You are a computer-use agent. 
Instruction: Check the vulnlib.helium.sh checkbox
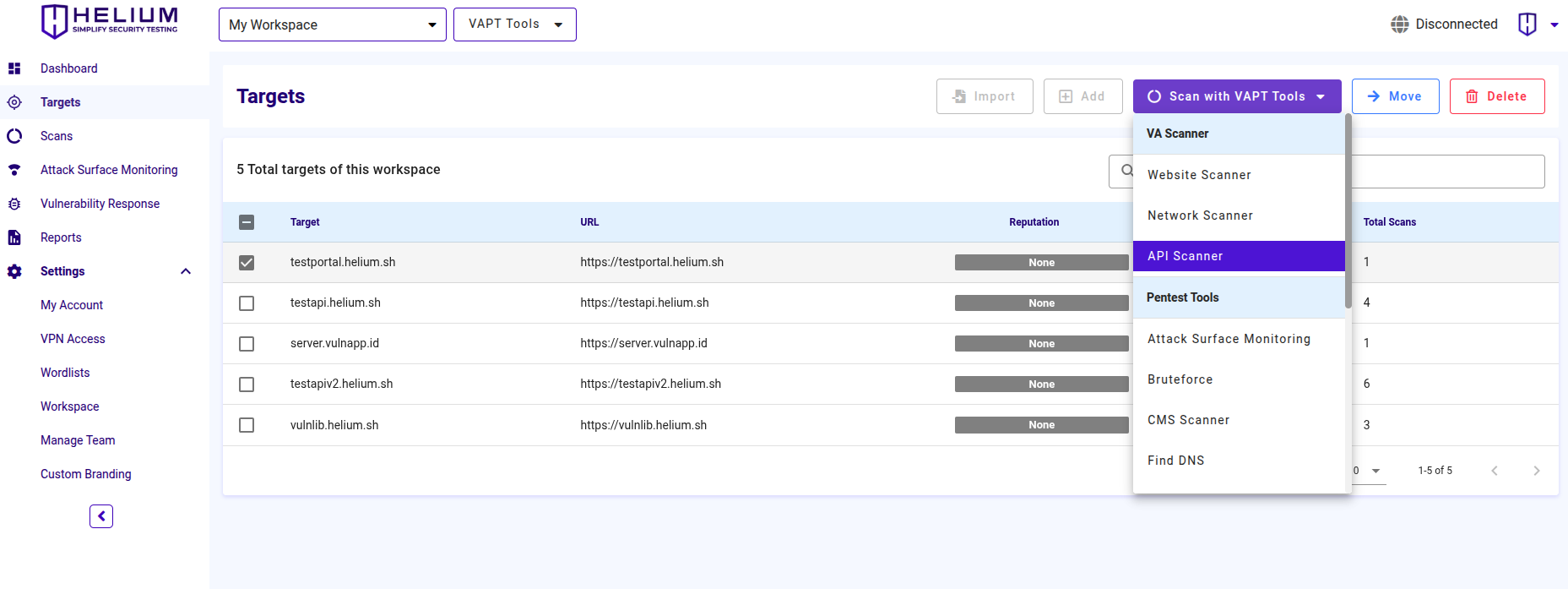247,425
